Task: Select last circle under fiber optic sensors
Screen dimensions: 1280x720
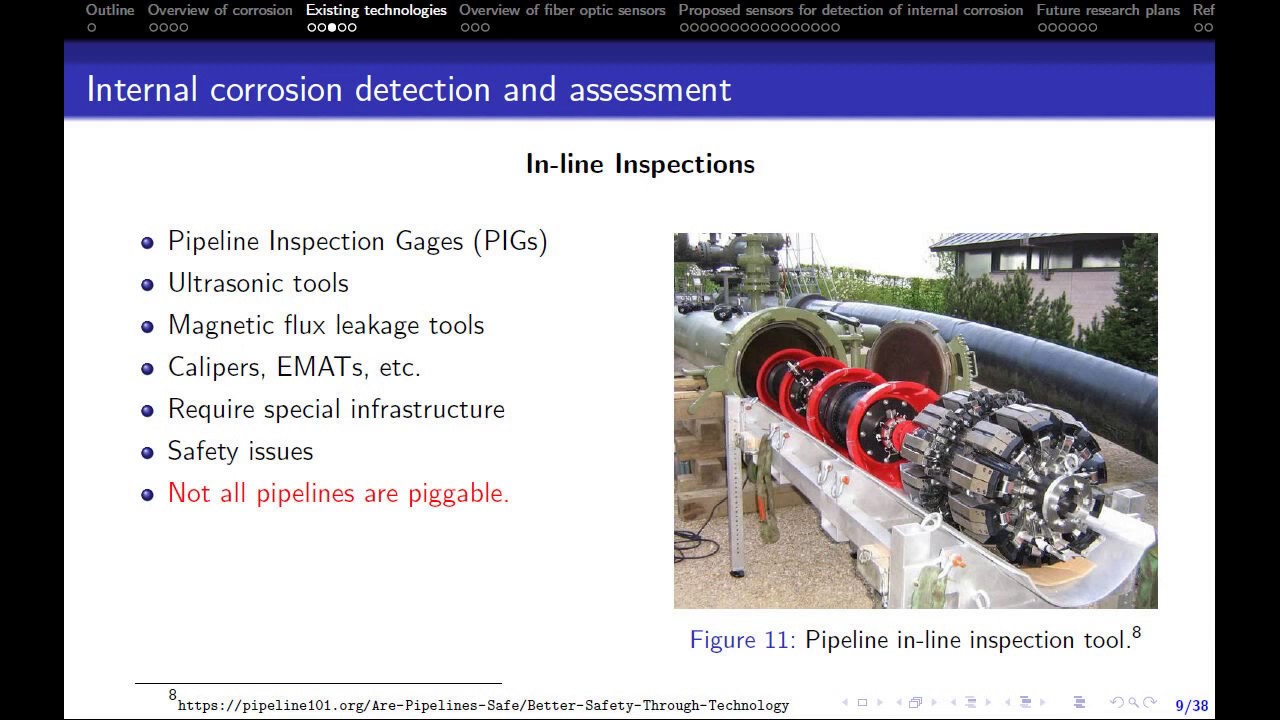Action: click(x=485, y=27)
